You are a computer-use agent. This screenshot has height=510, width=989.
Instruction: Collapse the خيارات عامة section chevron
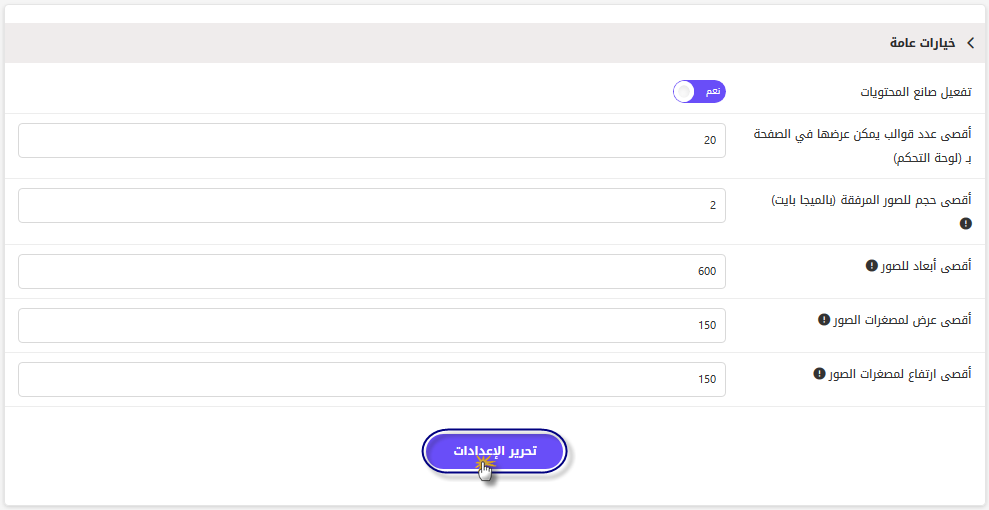[970, 43]
